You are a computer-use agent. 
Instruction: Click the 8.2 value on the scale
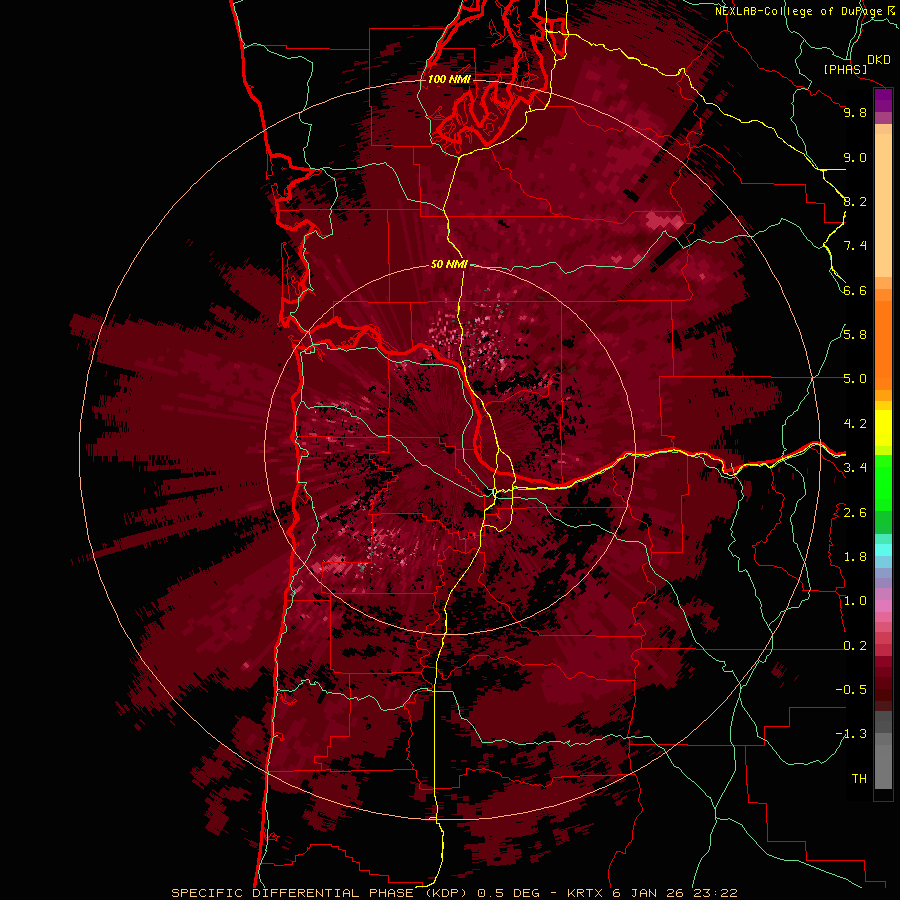coord(855,201)
